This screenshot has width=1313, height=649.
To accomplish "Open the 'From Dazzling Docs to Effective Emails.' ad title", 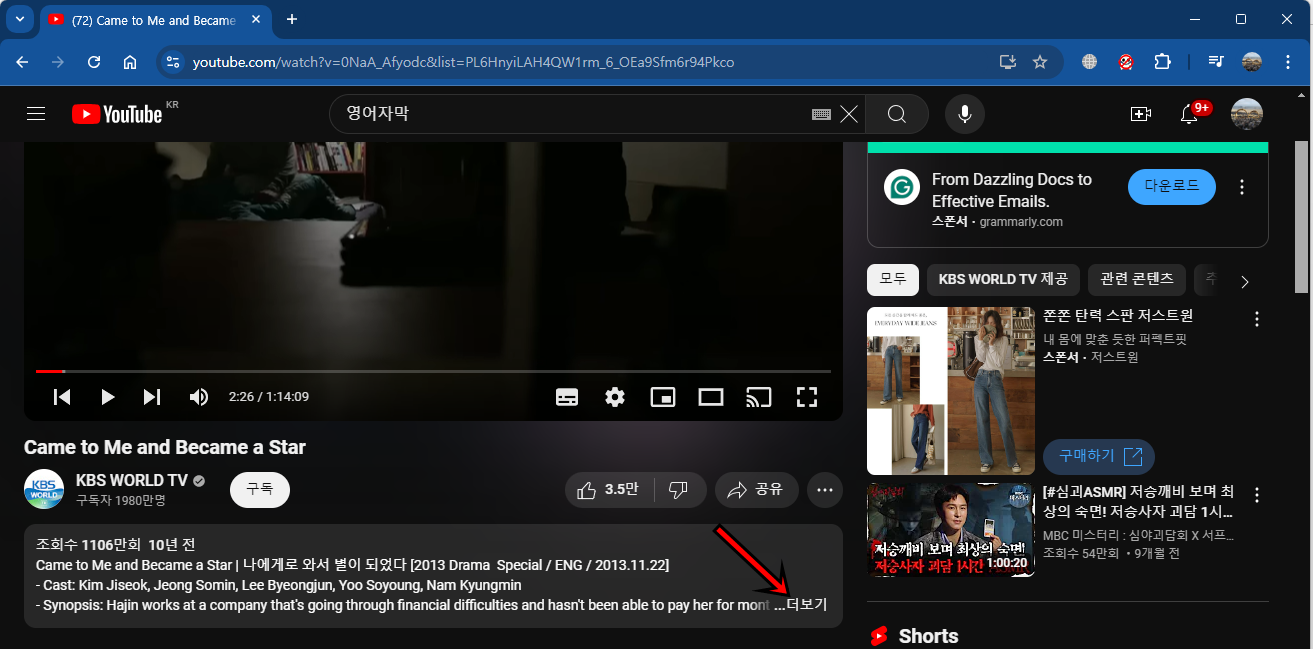I will 1012,190.
